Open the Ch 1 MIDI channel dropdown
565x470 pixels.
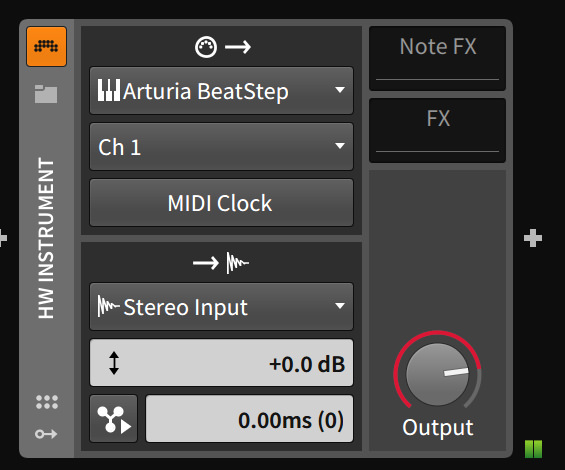click(x=221, y=147)
